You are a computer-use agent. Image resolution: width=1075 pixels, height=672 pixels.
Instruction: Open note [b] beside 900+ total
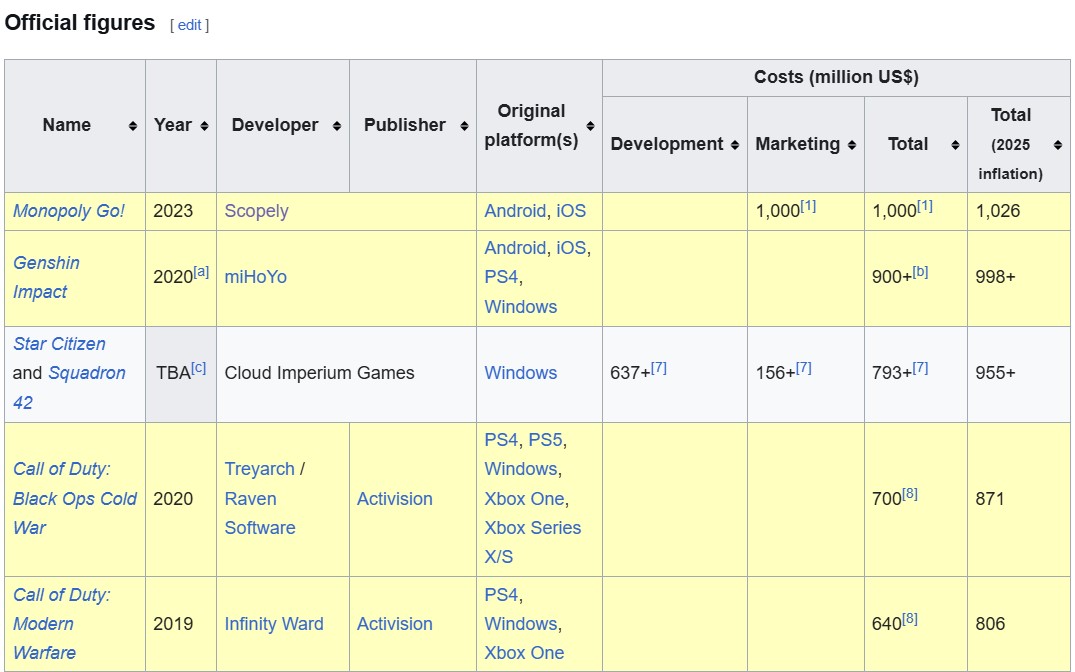pyautogui.click(x=921, y=272)
